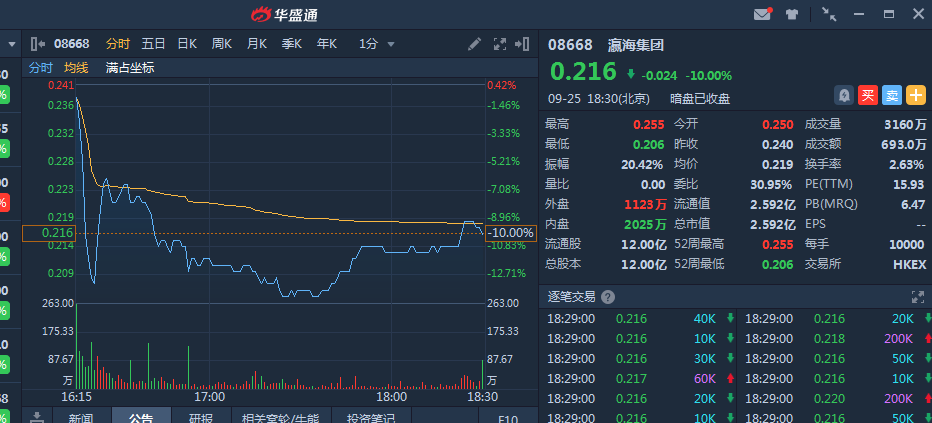Open the skin theme shirt icon
The height and width of the screenshot is (423, 932).
click(x=792, y=14)
